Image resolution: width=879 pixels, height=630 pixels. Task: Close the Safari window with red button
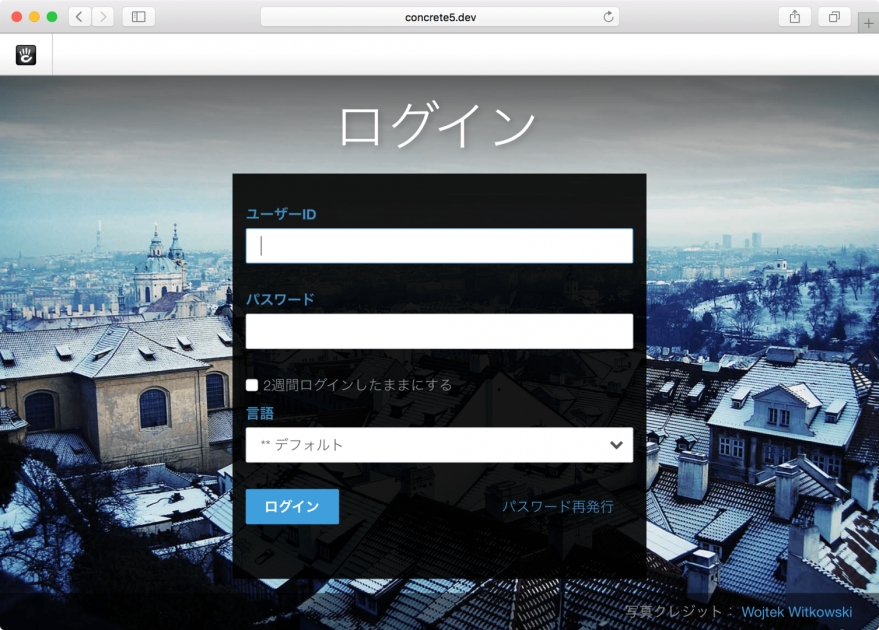(x=17, y=17)
